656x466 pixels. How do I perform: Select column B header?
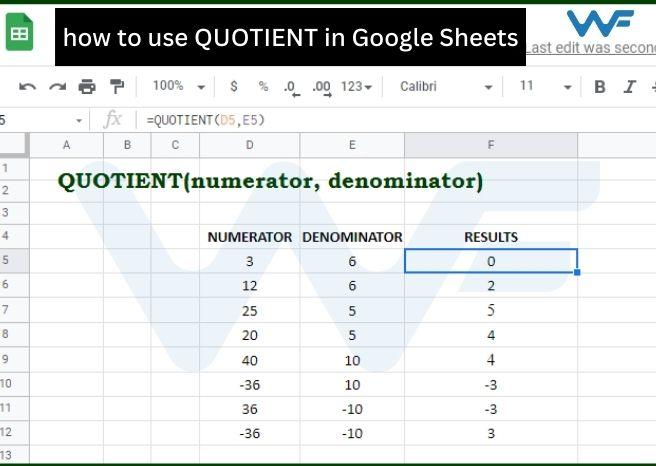coord(127,145)
